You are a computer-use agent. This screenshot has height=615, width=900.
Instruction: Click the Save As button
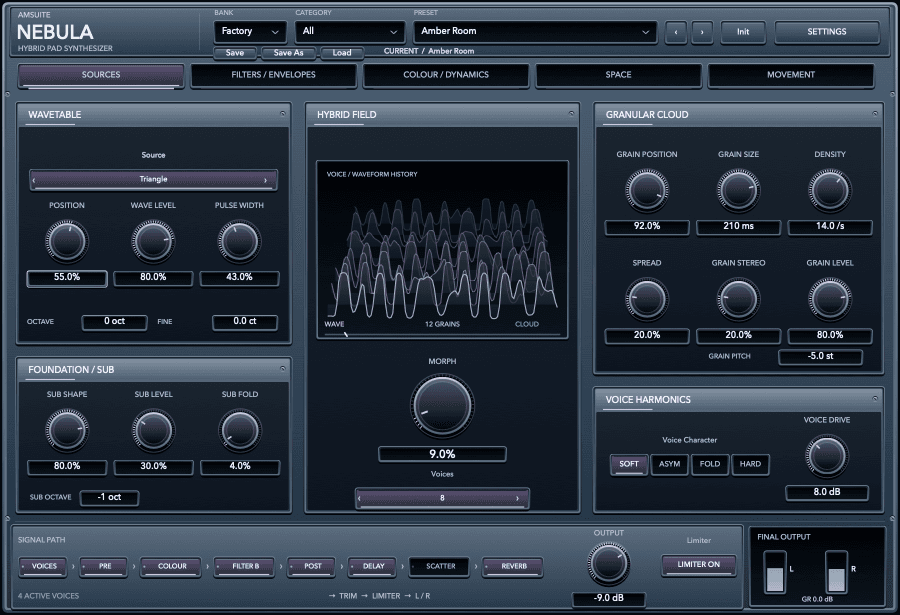[x=288, y=53]
